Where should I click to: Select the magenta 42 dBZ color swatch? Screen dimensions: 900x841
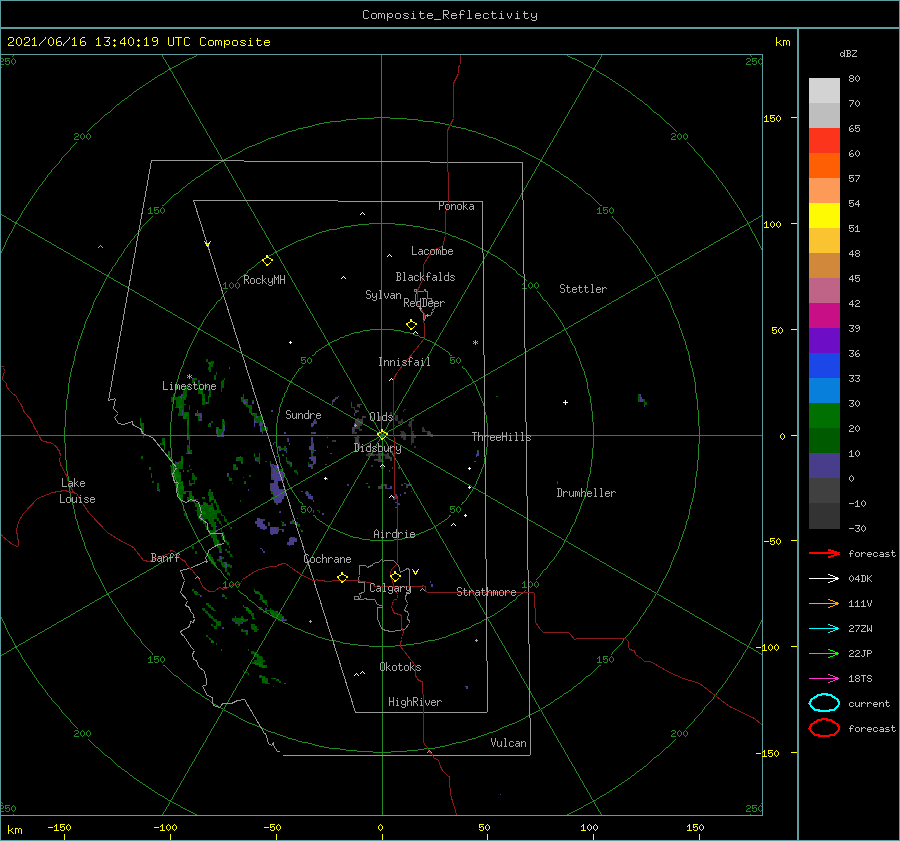coord(824,315)
